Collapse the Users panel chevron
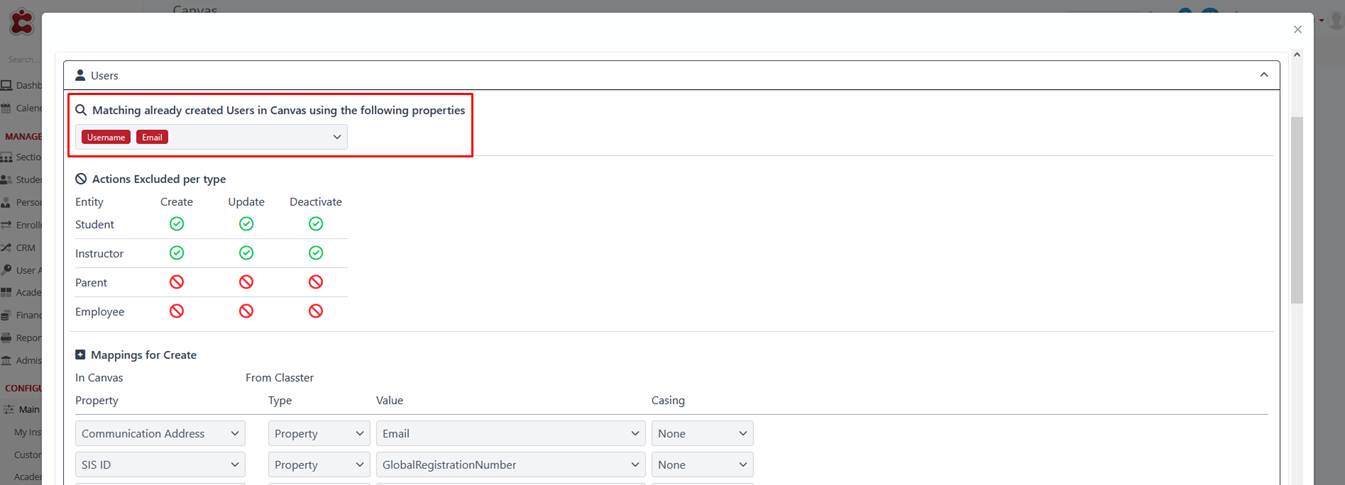 [x=1263, y=75]
